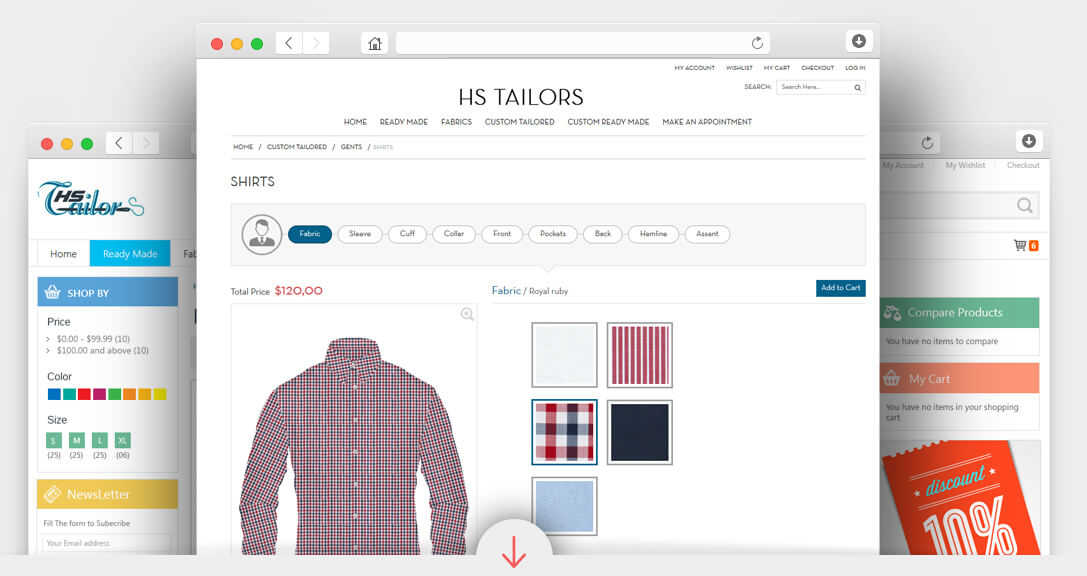Viewport: 1087px width, 576px height.
Task: Select the Back step
Action: tap(602, 234)
